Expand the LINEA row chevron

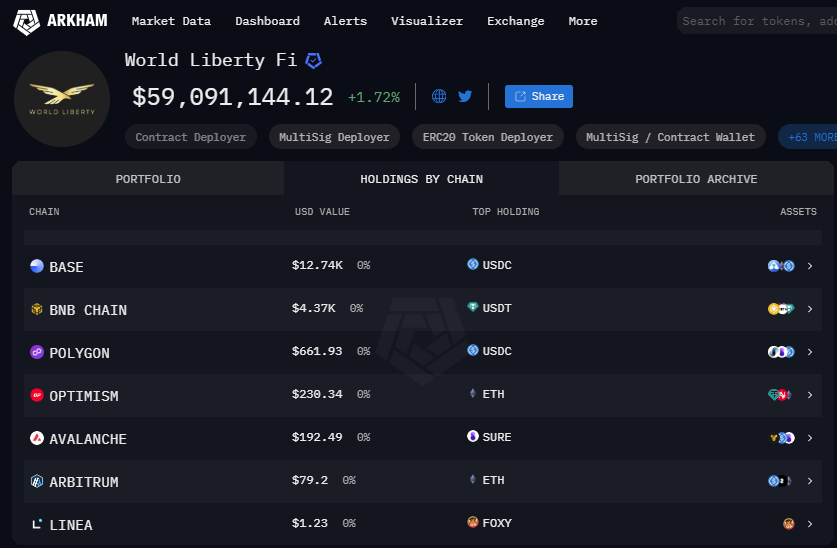810,524
